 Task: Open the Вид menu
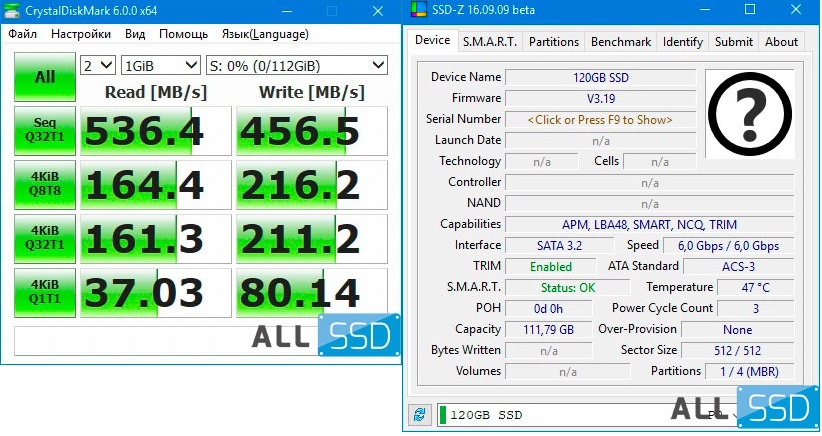pos(135,34)
